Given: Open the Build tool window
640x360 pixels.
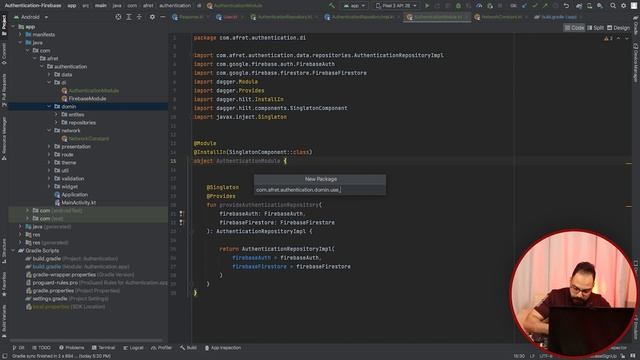Looking at the screenshot, I should tap(188, 348).
